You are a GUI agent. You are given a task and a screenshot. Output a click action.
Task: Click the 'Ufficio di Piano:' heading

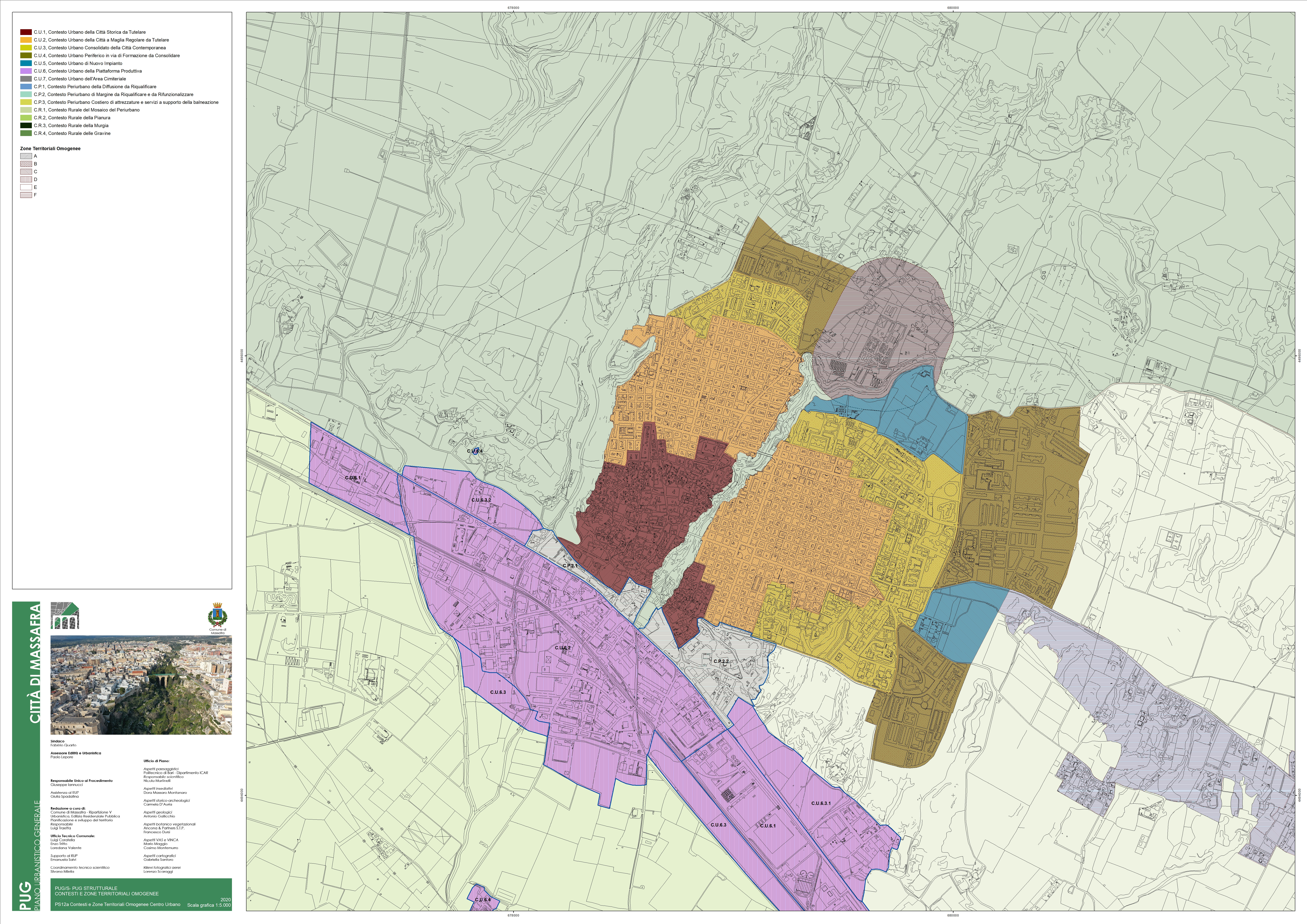coord(157,761)
